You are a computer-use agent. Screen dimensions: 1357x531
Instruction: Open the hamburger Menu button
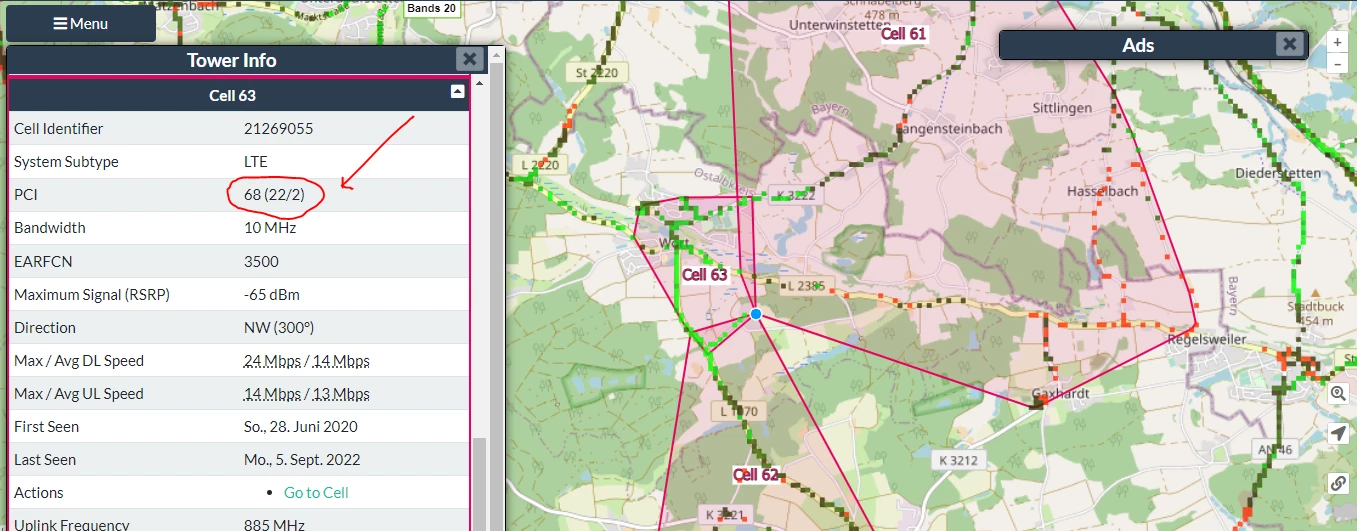81,23
